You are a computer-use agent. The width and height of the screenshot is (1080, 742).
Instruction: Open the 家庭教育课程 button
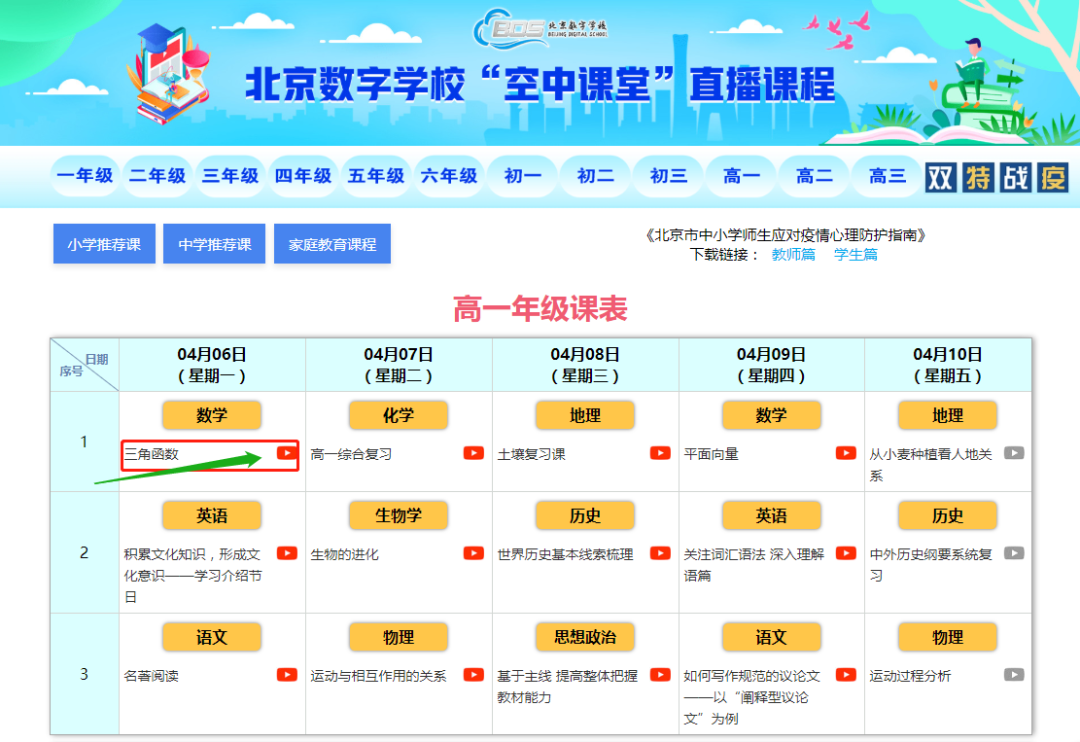(332, 244)
